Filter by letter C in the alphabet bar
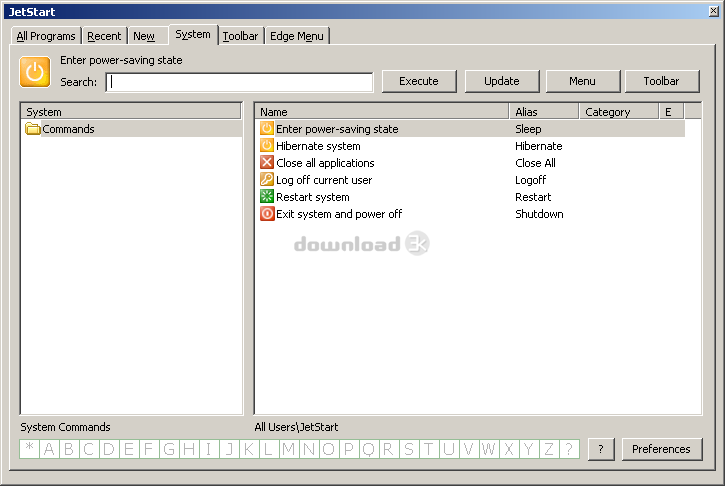The width and height of the screenshot is (725, 486). pos(89,449)
